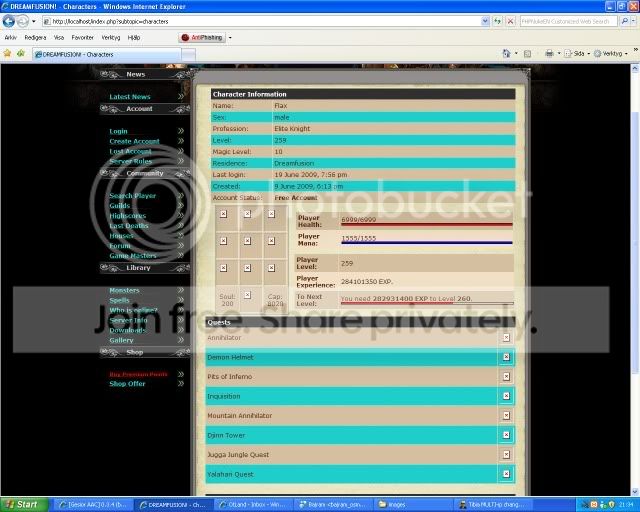Open the Arkiv menu

[11, 38]
